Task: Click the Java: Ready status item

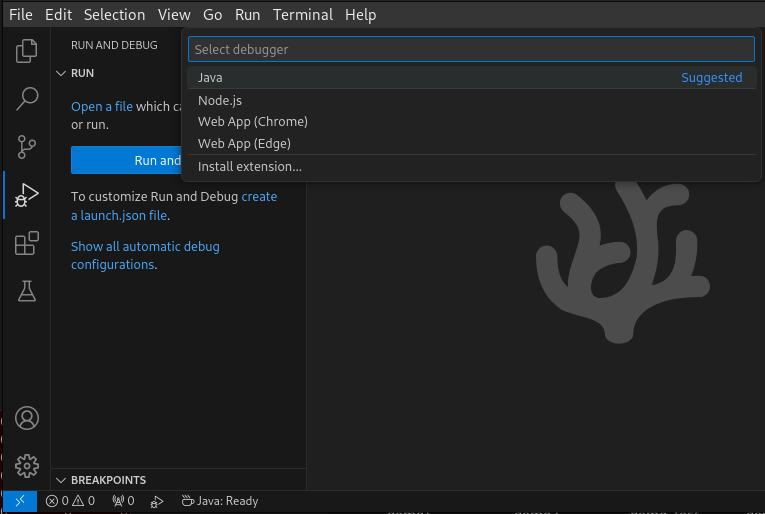Action: coord(220,501)
